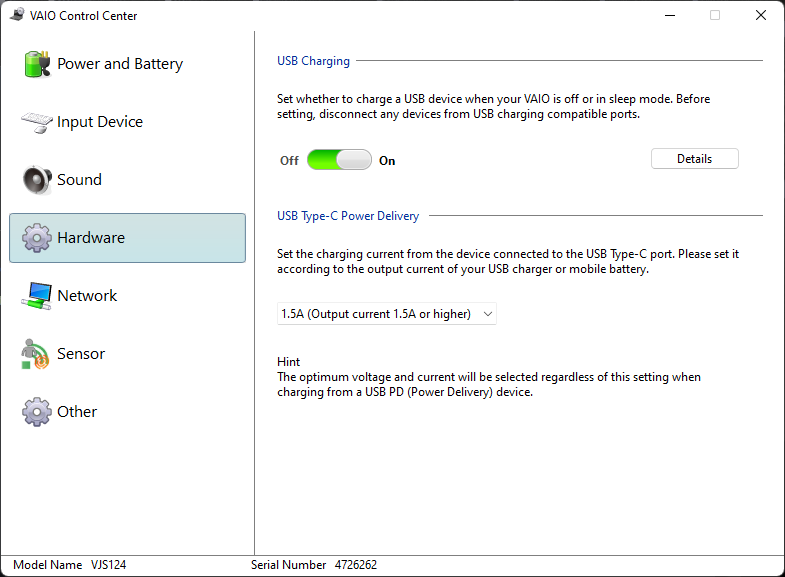Viewport: 785px width, 577px height.
Task: Click the Off label beside USB Charging switch
Action: point(289,161)
